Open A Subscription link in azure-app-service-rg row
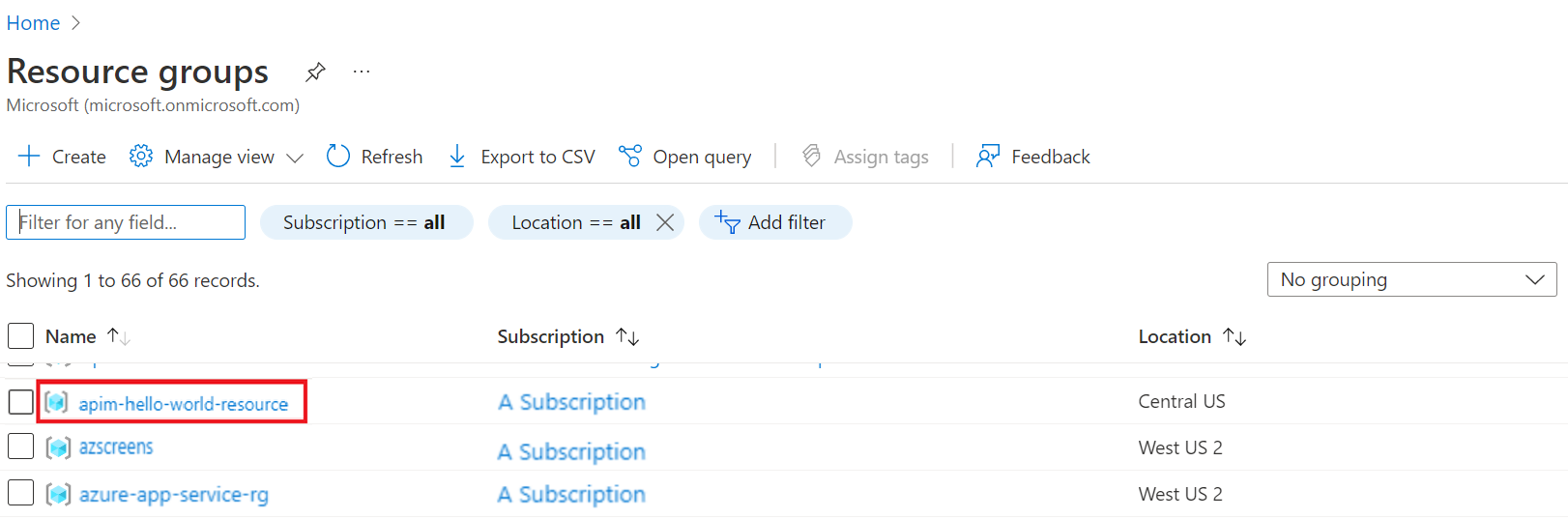Image resolution: width=1568 pixels, height=519 pixels. pyautogui.click(x=571, y=494)
